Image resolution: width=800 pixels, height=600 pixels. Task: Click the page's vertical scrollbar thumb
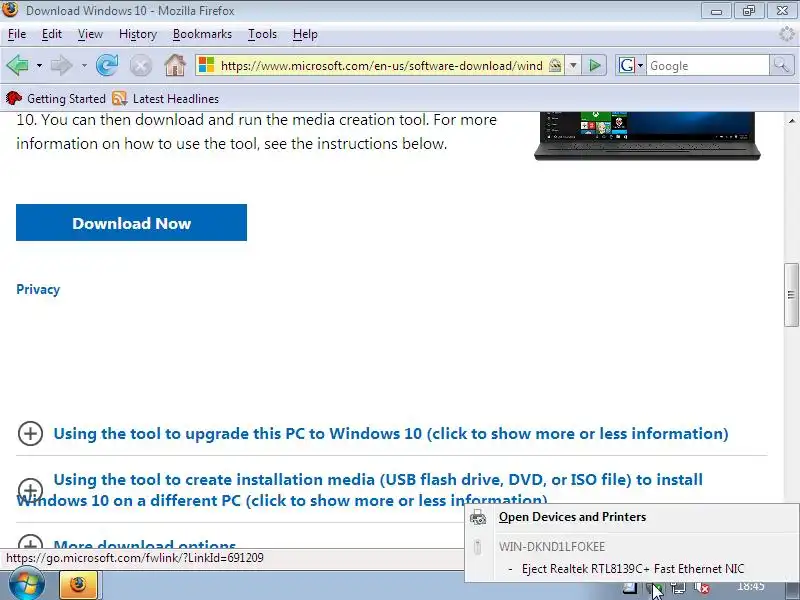791,294
